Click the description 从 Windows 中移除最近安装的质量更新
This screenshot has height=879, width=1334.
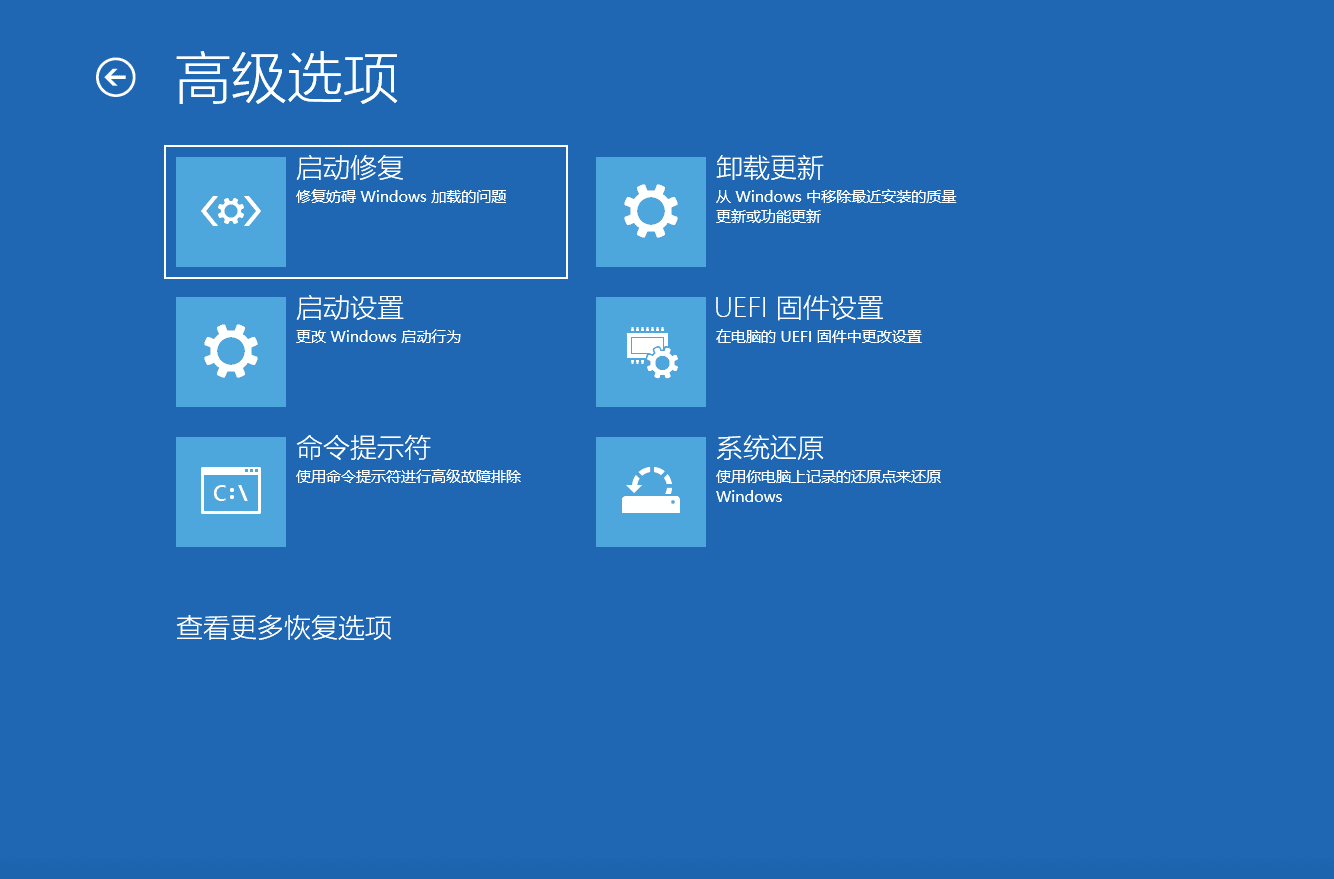point(836,198)
